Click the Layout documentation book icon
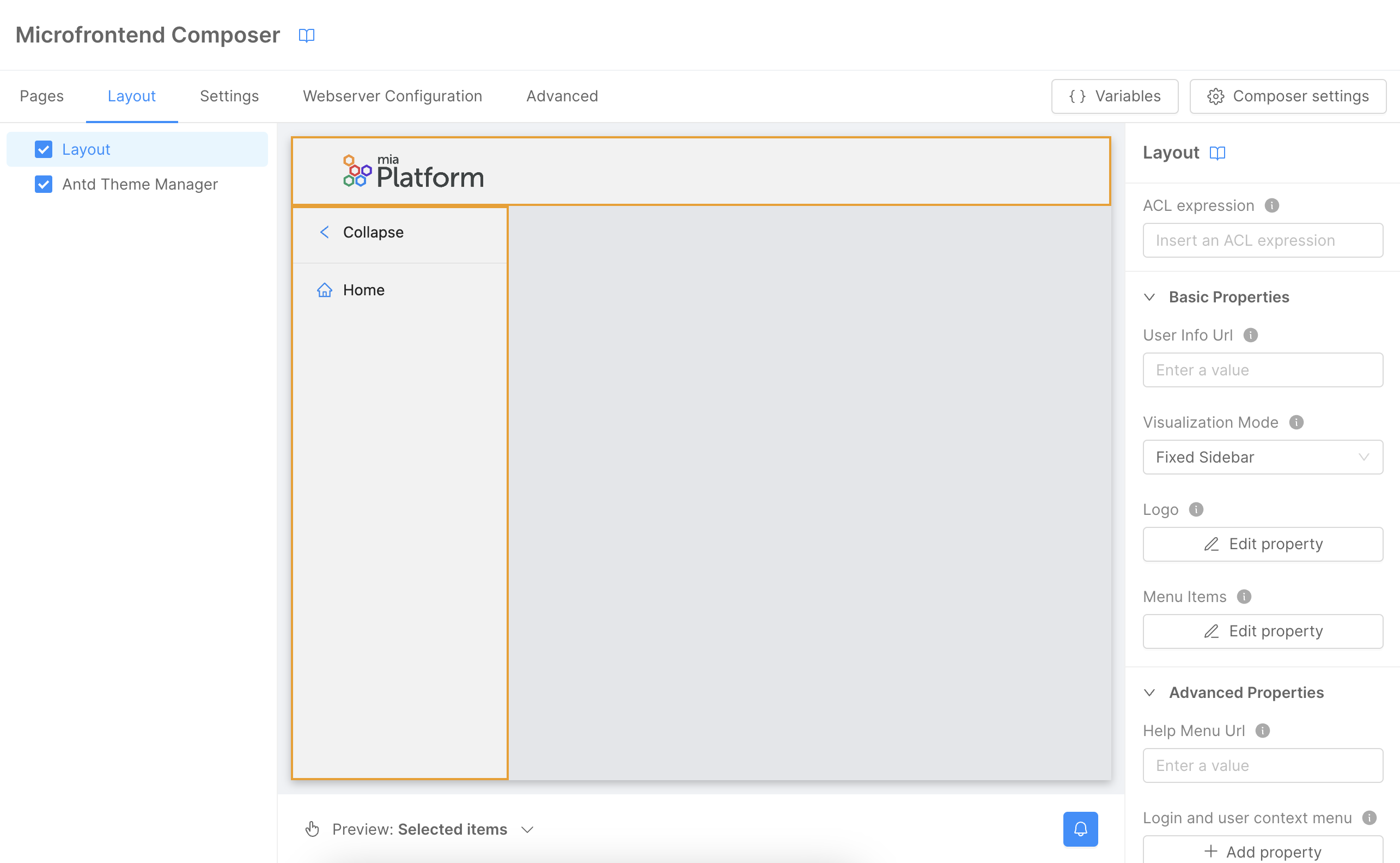This screenshot has height=863, width=1400. [x=1218, y=153]
